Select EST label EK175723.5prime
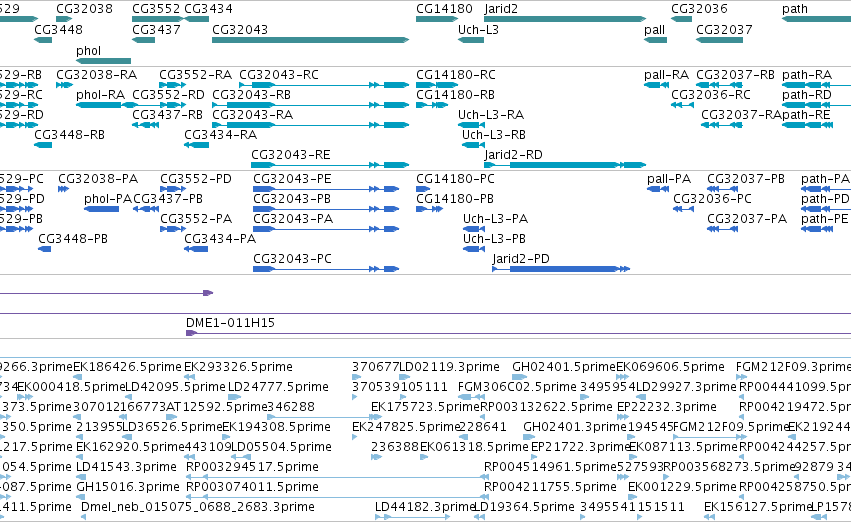The image size is (851, 522). (x=426, y=408)
